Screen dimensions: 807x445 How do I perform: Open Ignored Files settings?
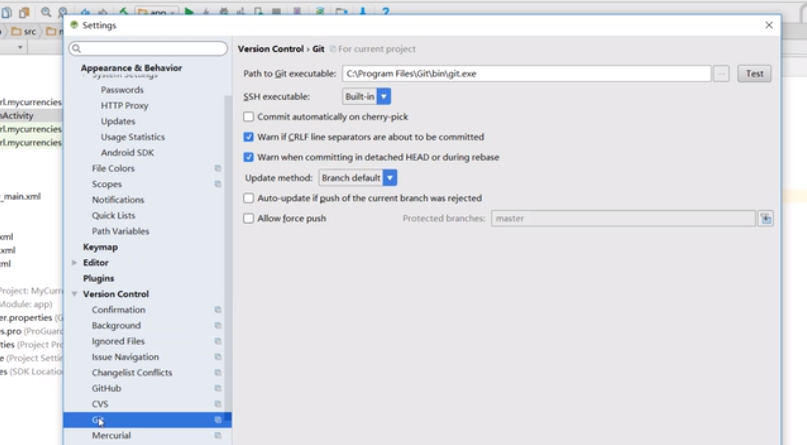pos(118,341)
